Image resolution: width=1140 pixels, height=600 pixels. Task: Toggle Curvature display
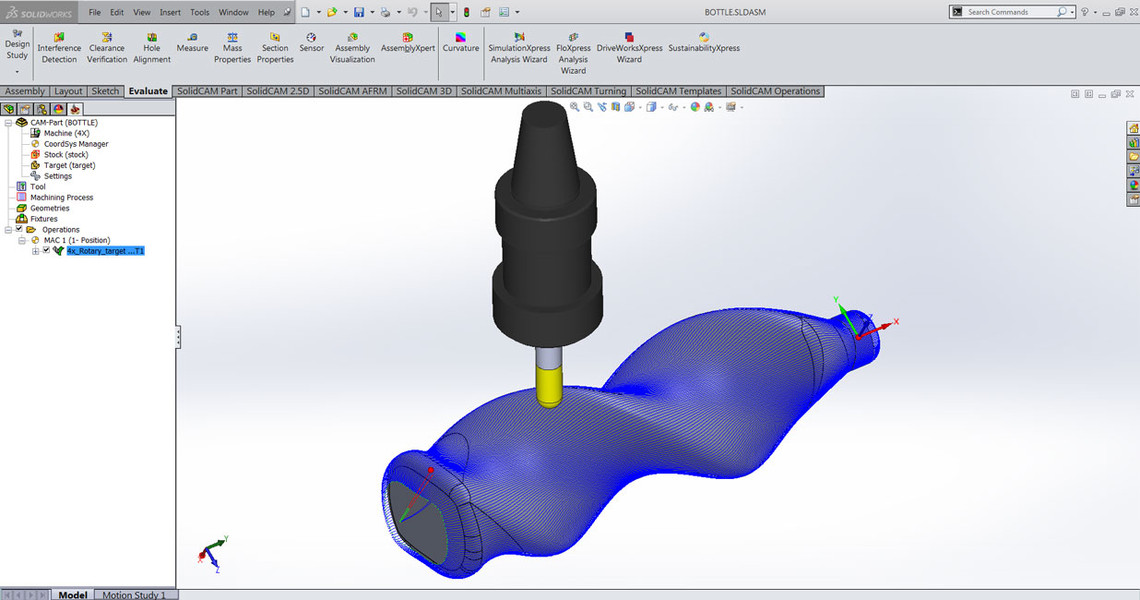(461, 42)
